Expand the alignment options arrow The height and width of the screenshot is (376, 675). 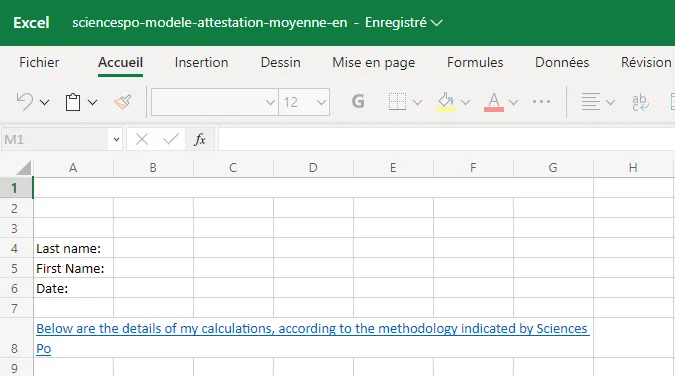pyautogui.click(x=610, y=103)
